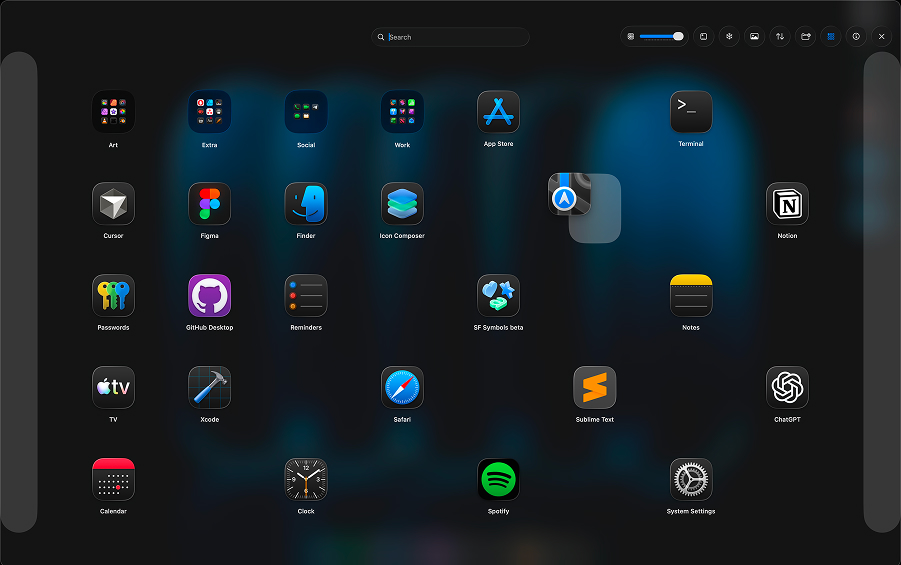The height and width of the screenshot is (565, 901).
Task: Click the Finder icon
Action: click(x=306, y=203)
